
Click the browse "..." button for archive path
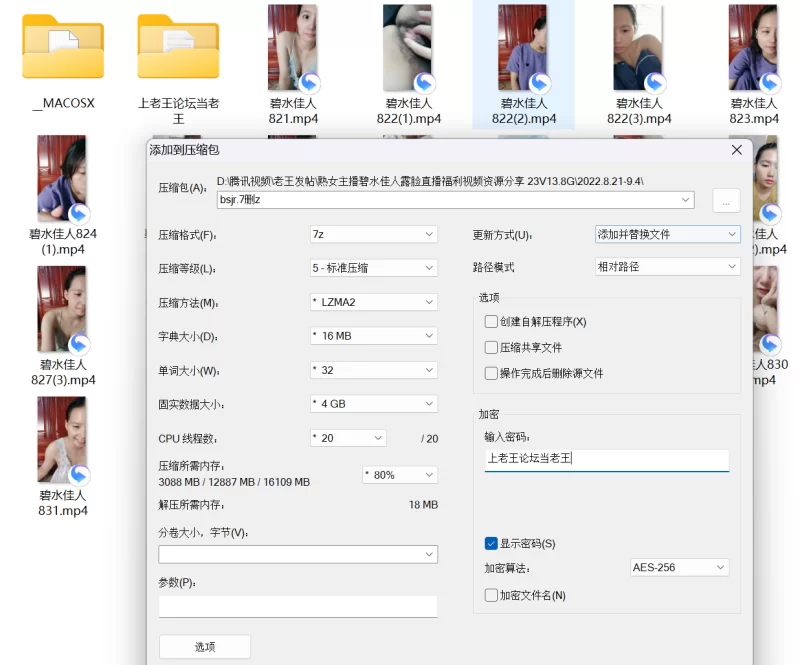pos(726,201)
